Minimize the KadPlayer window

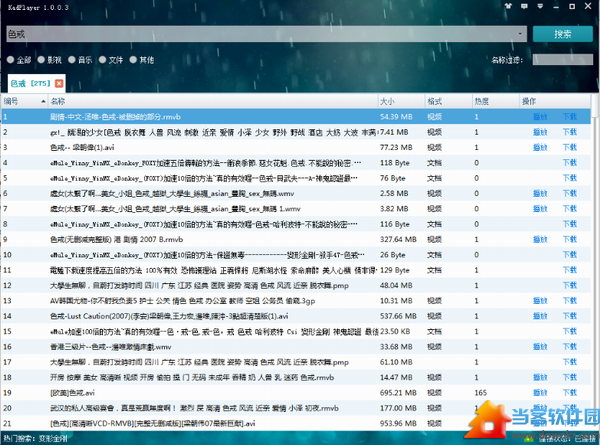click(x=556, y=6)
